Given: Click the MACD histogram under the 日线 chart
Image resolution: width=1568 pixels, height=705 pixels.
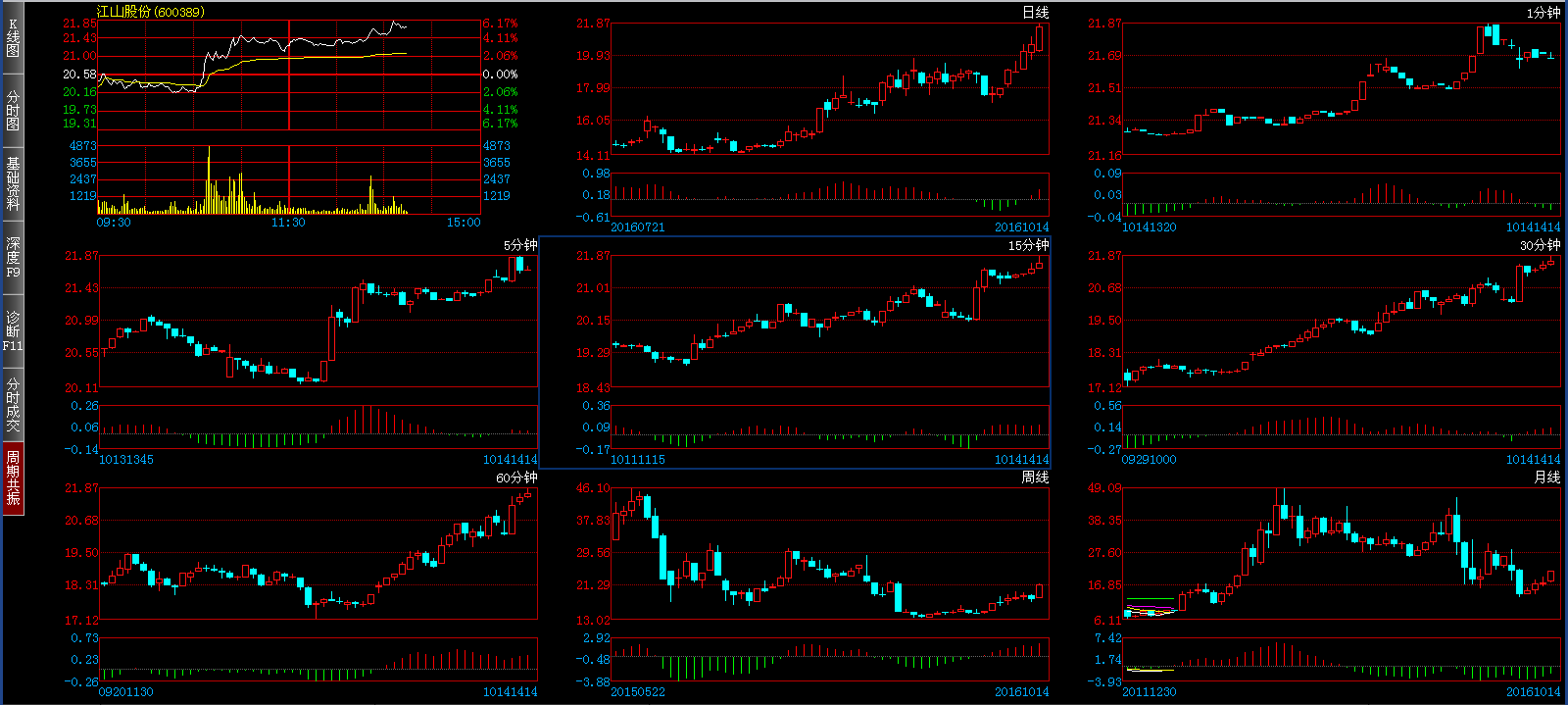Looking at the screenshot, I should point(830,194).
